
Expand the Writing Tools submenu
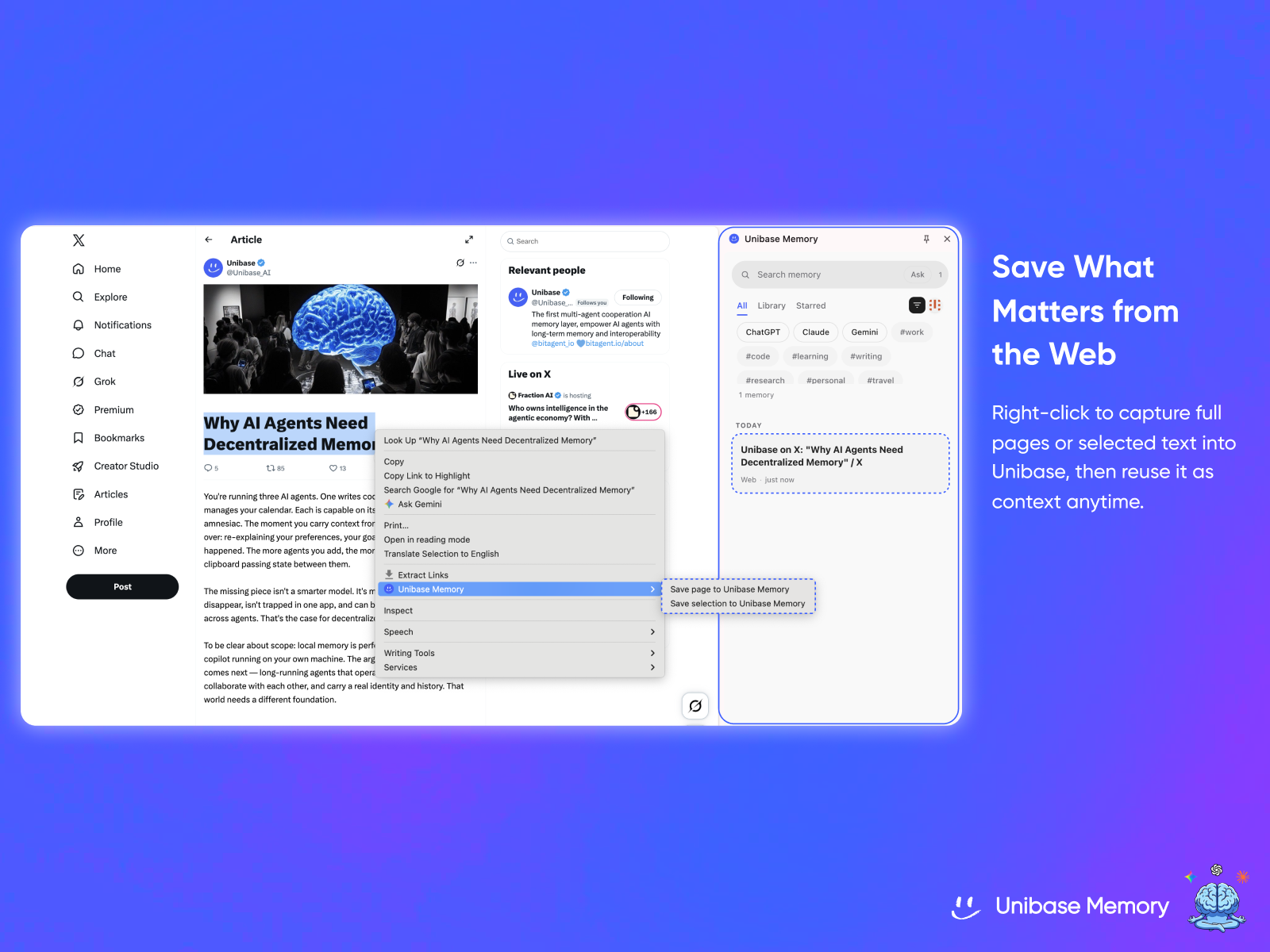[520, 654]
